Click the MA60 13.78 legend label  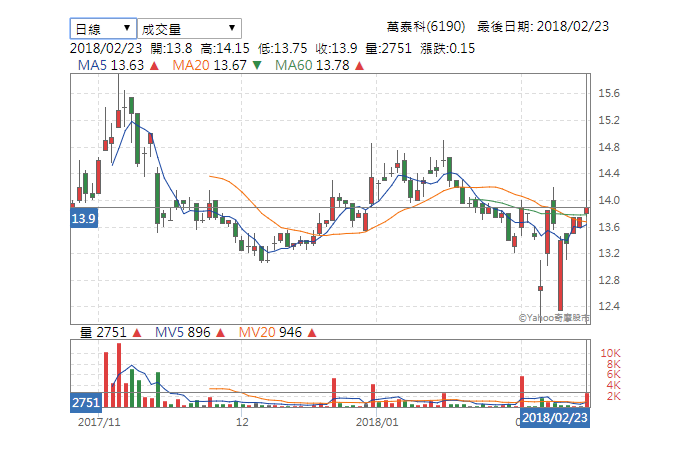(312, 65)
